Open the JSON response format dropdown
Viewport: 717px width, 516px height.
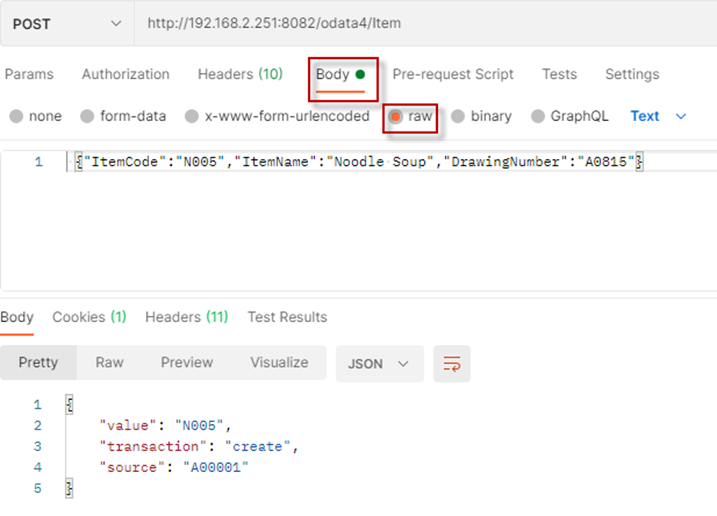coord(380,364)
